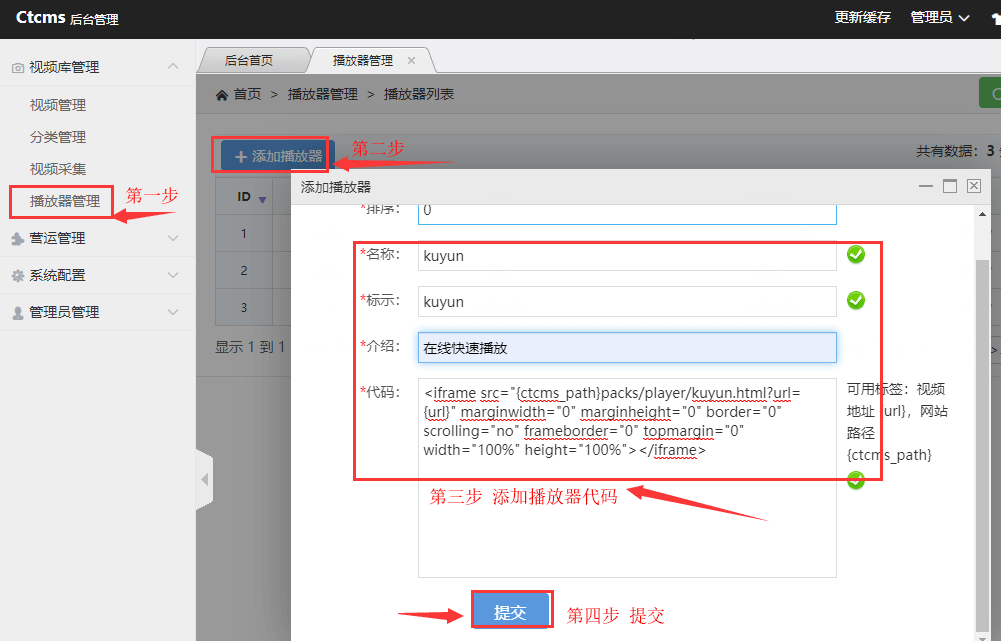
Task: Open 视频采集 in the sidebar menu
Action: (x=58, y=169)
